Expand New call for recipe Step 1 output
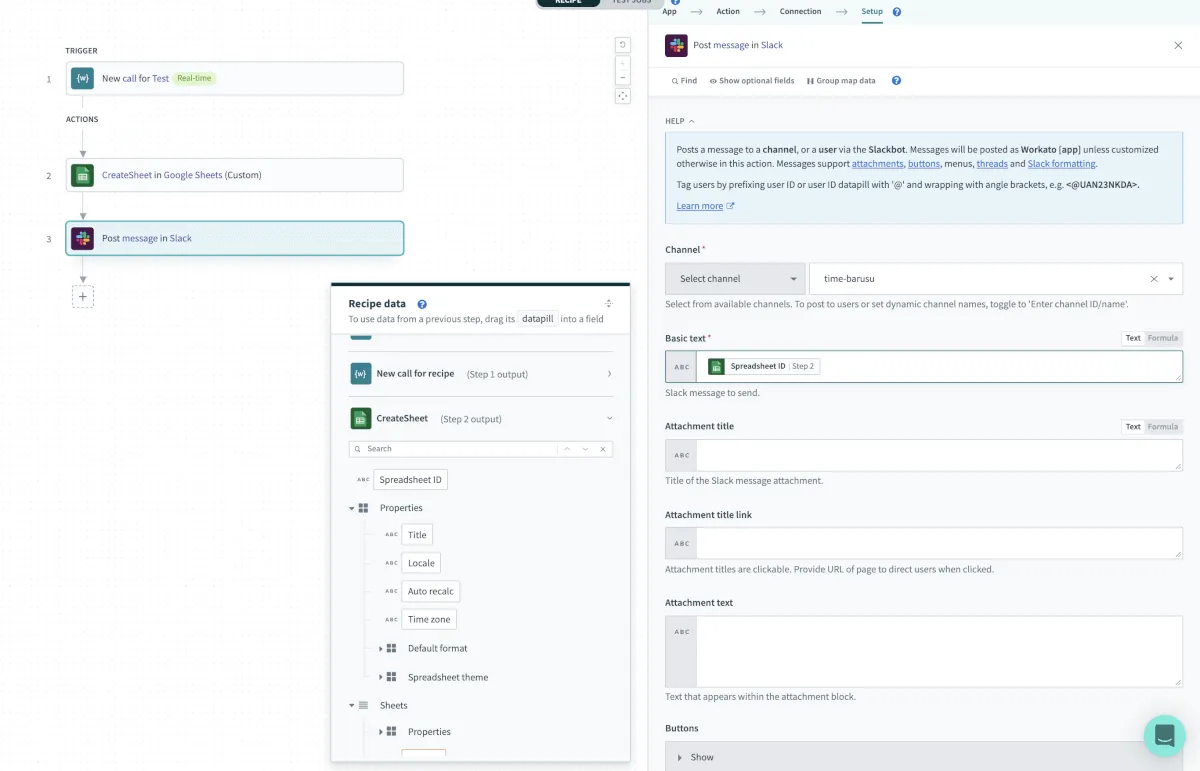Screen dimensions: 1200x771 [610, 374]
